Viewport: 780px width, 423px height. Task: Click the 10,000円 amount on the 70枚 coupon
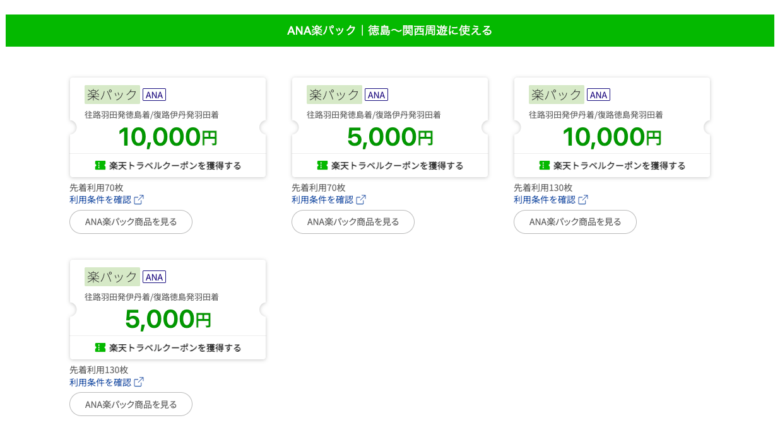(168, 137)
